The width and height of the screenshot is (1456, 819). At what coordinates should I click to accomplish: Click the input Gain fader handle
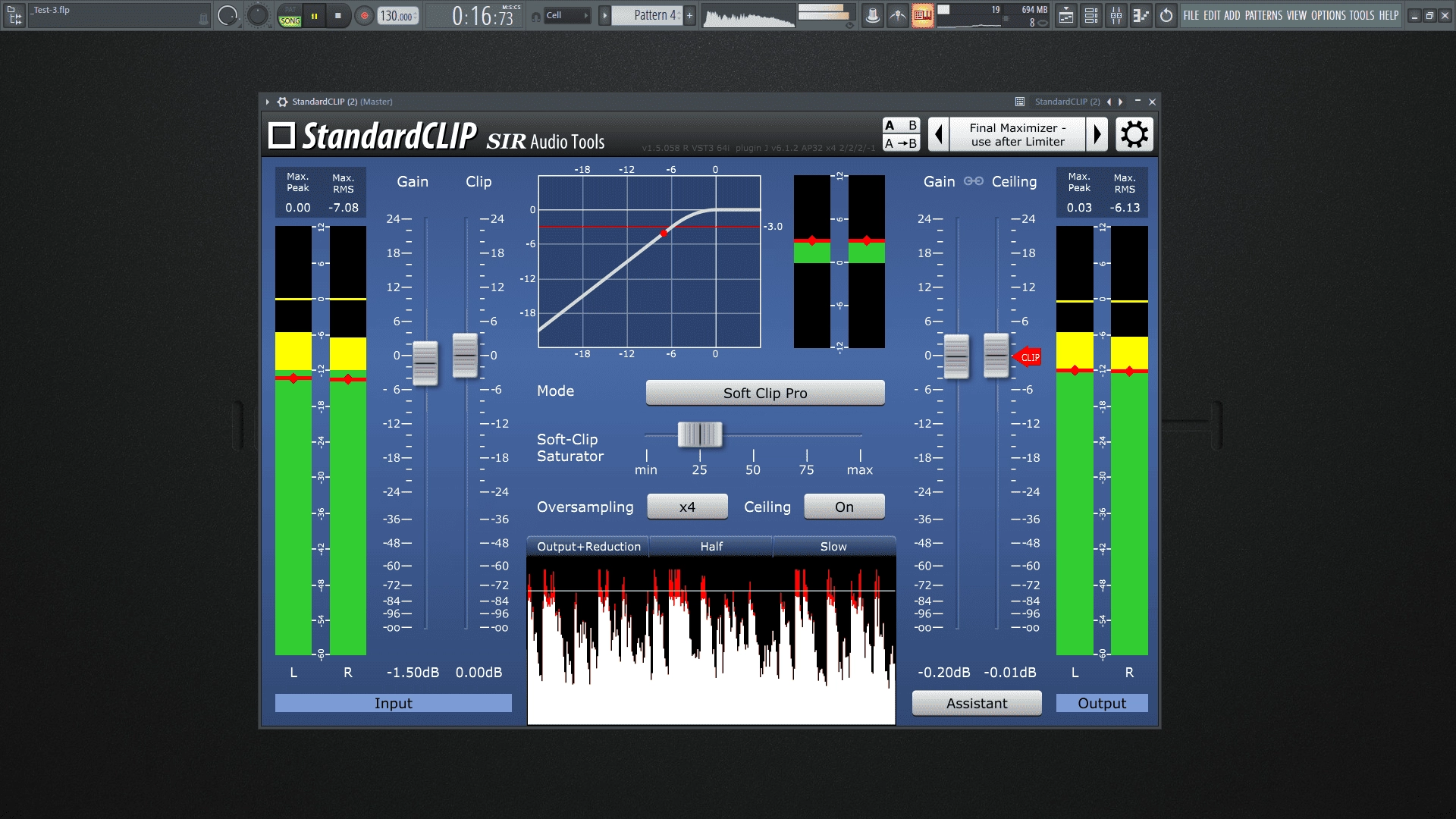click(425, 362)
